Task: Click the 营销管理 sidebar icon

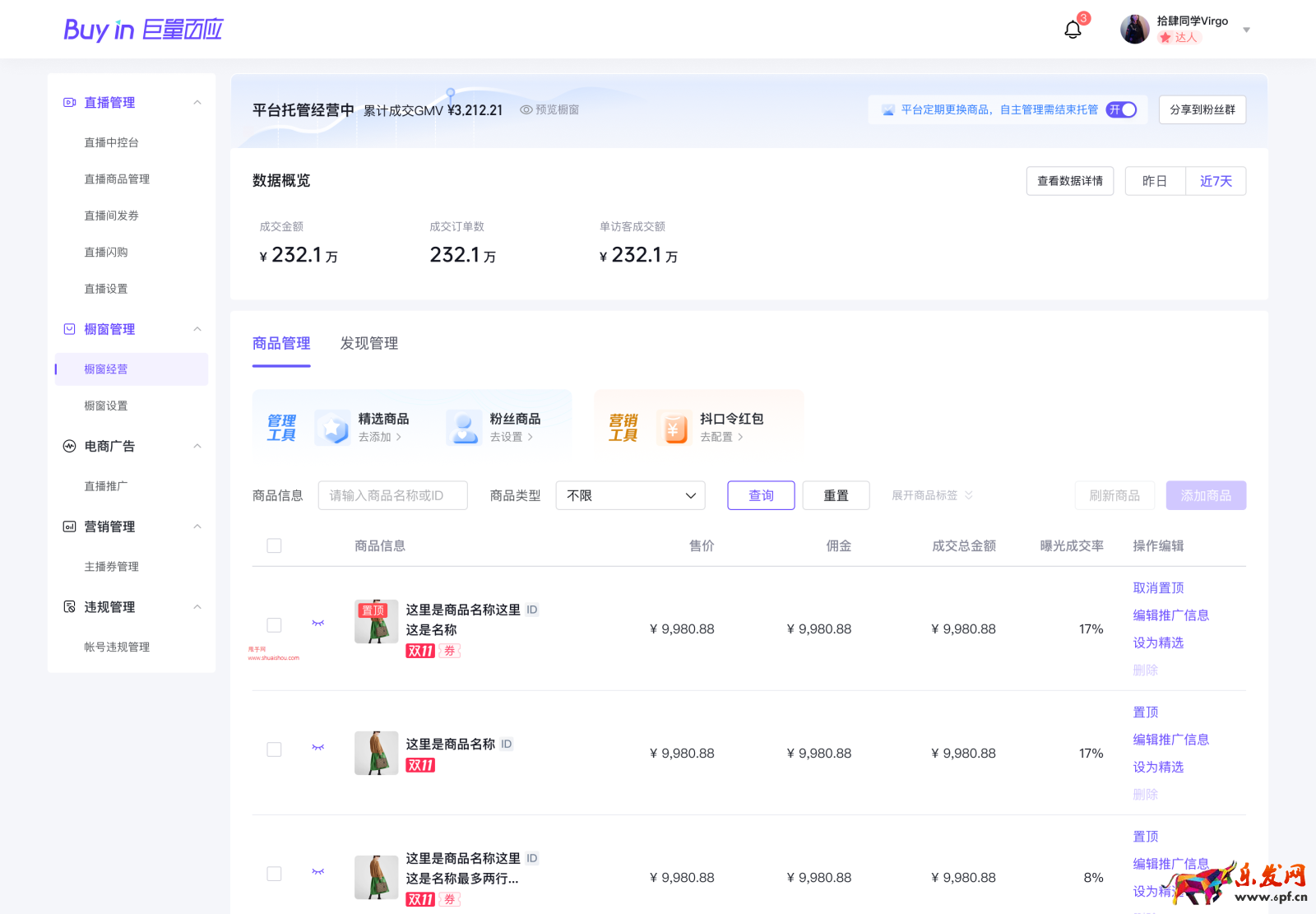Action: 69,527
